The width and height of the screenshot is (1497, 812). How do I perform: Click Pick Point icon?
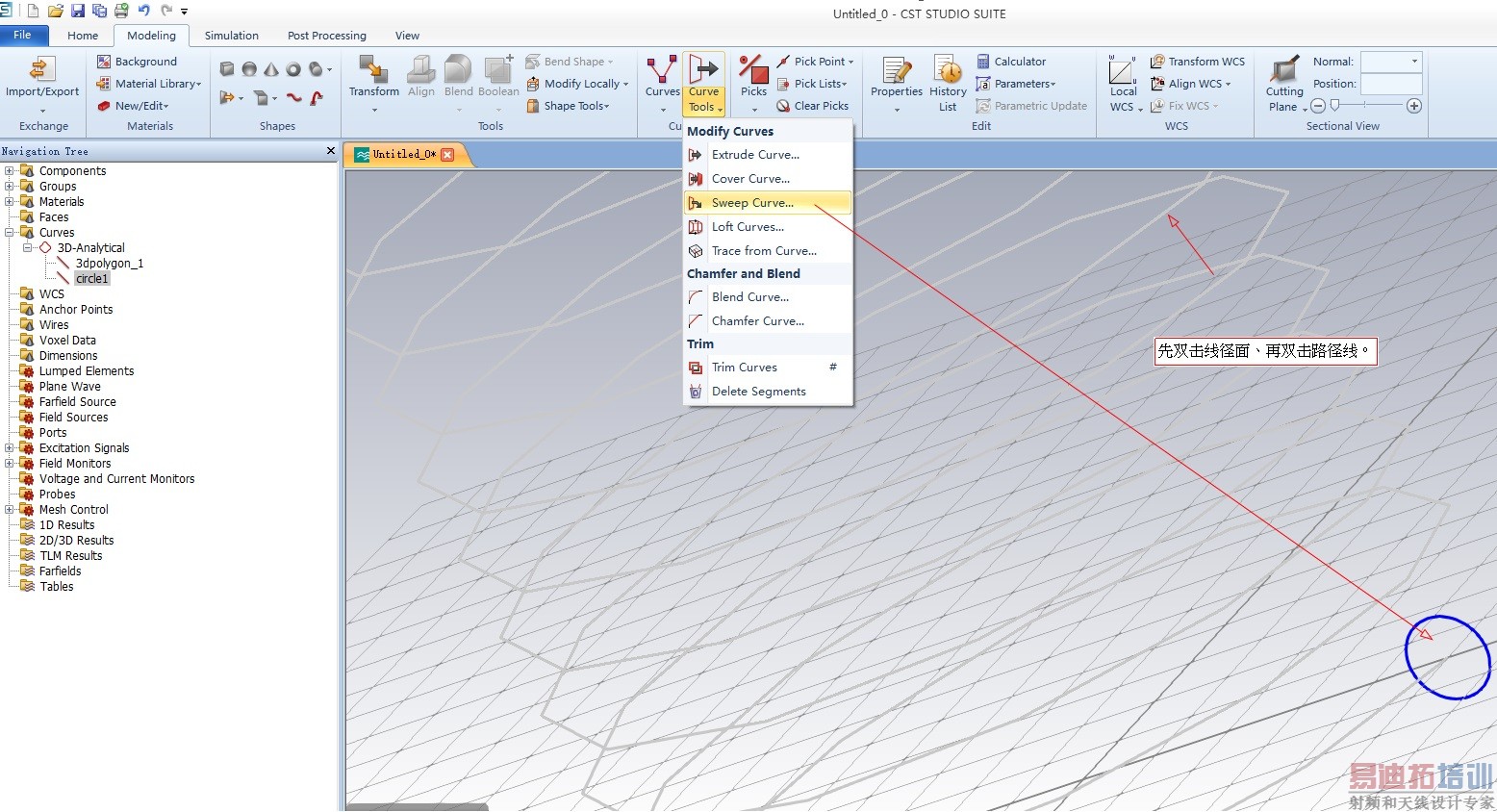[x=784, y=62]
